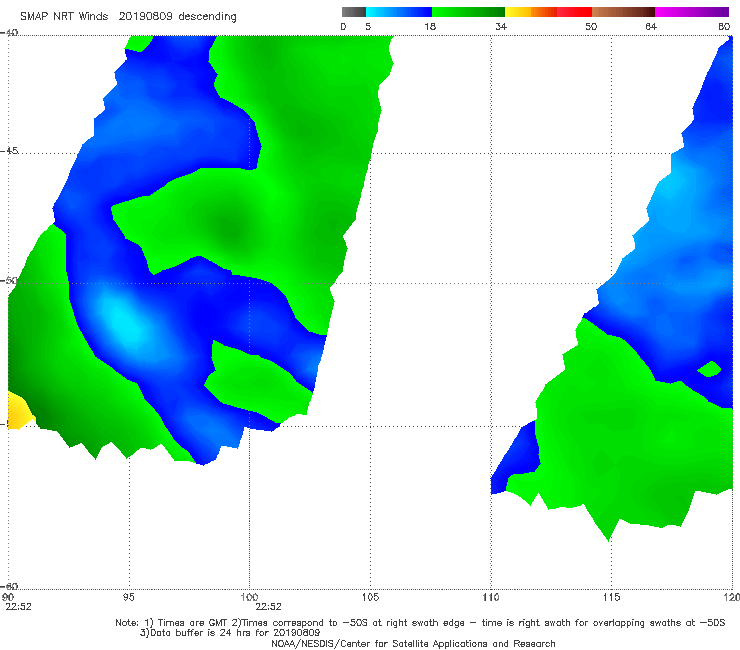
Task: Click the color bar label '18'
Action: click(430, 26)
